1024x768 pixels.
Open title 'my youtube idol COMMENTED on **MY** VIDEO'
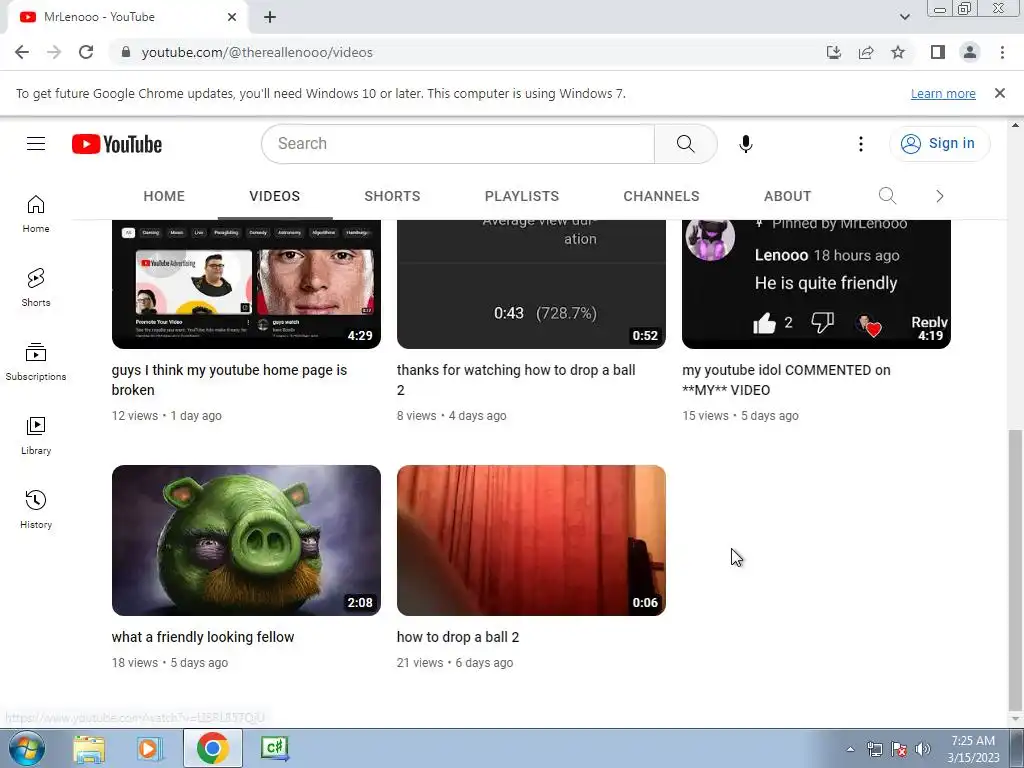[786, 380]
